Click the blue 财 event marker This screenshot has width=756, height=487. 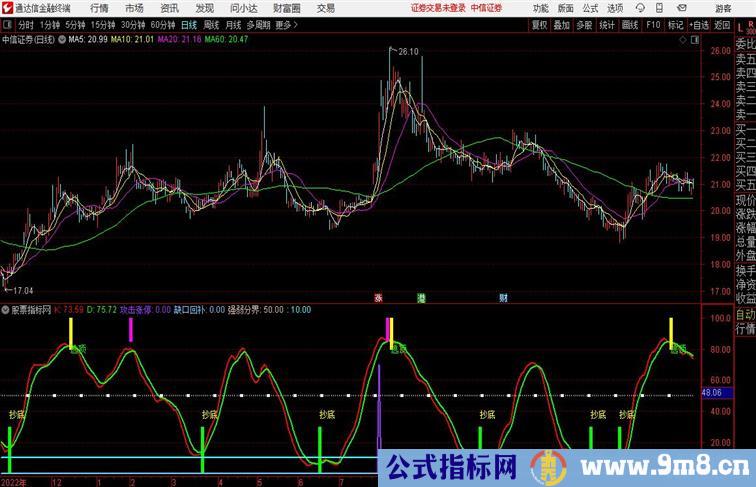[503, 298]
